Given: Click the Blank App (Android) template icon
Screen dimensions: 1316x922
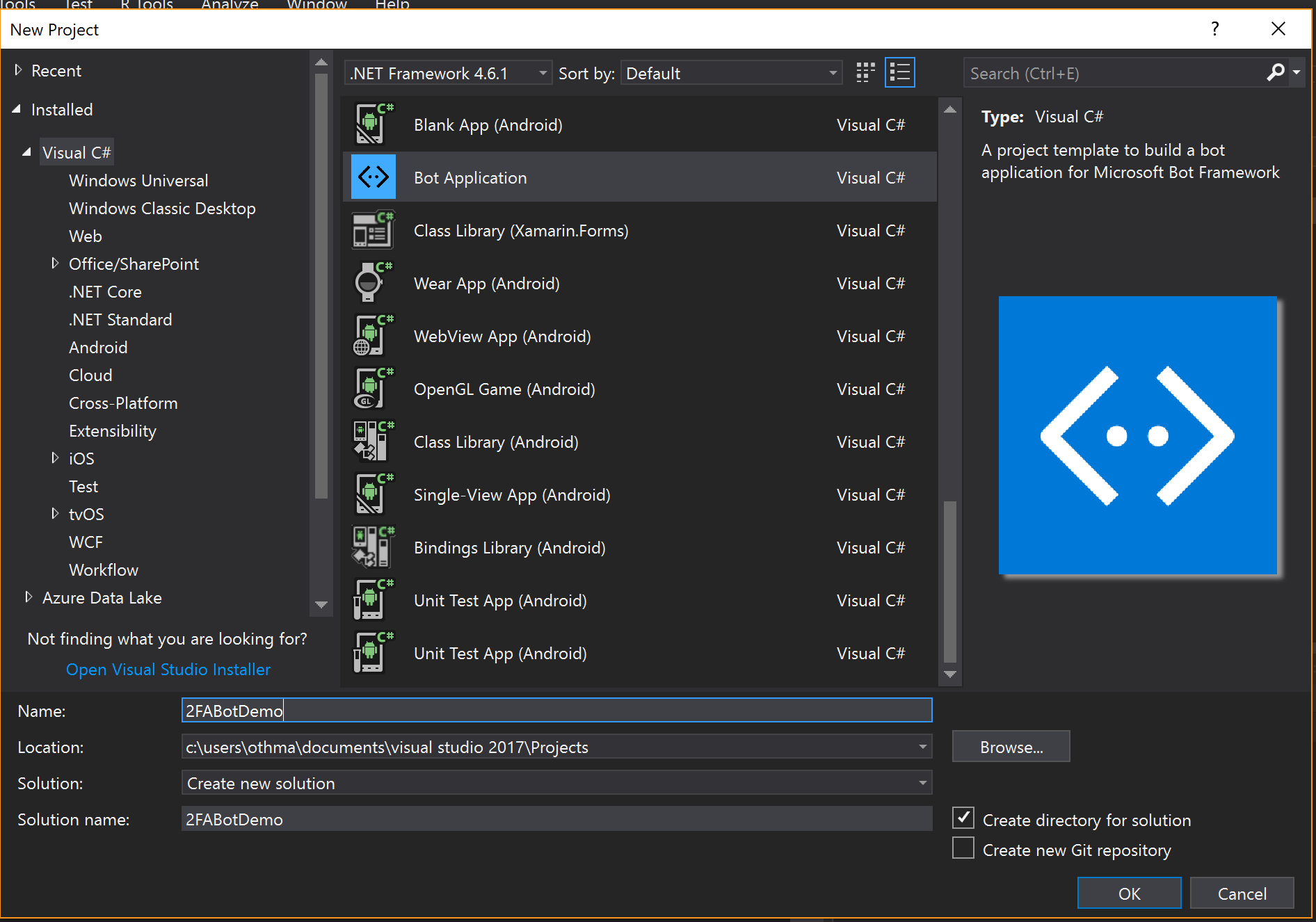Looking at the screenshot, I should tap(373, 124).
